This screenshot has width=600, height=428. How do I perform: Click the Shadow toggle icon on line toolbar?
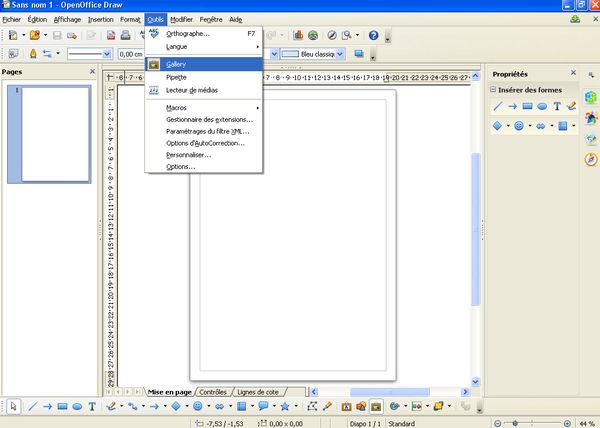tap(359, 54)
